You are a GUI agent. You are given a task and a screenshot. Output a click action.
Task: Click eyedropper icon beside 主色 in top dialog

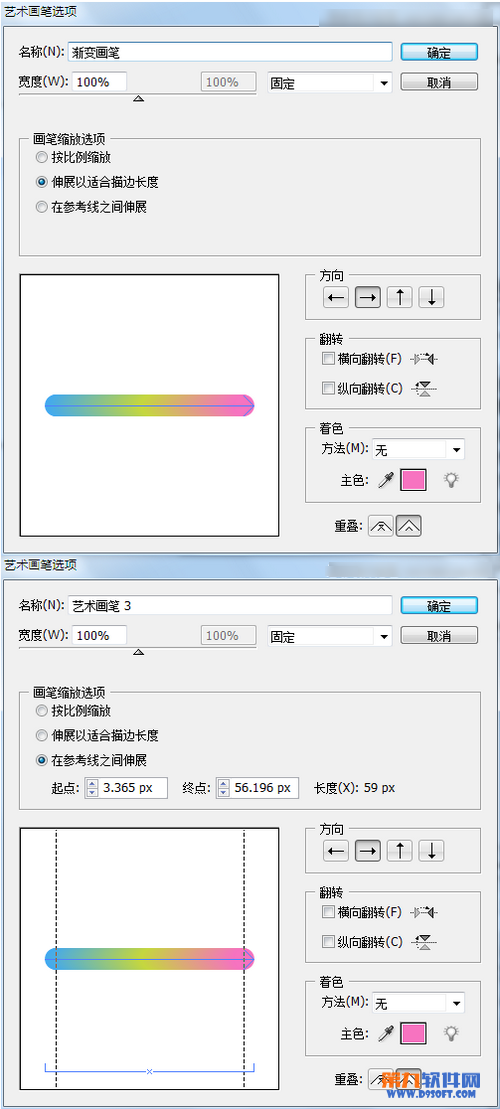pos(385,480)
